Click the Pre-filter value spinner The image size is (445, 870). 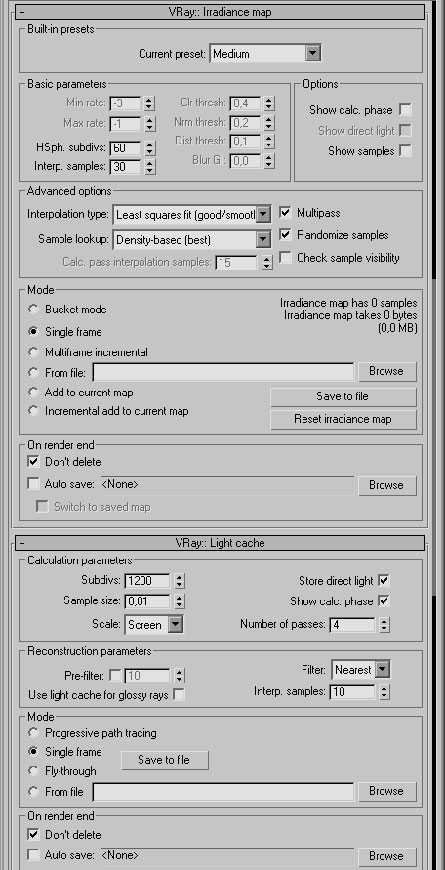click(179, 676)
